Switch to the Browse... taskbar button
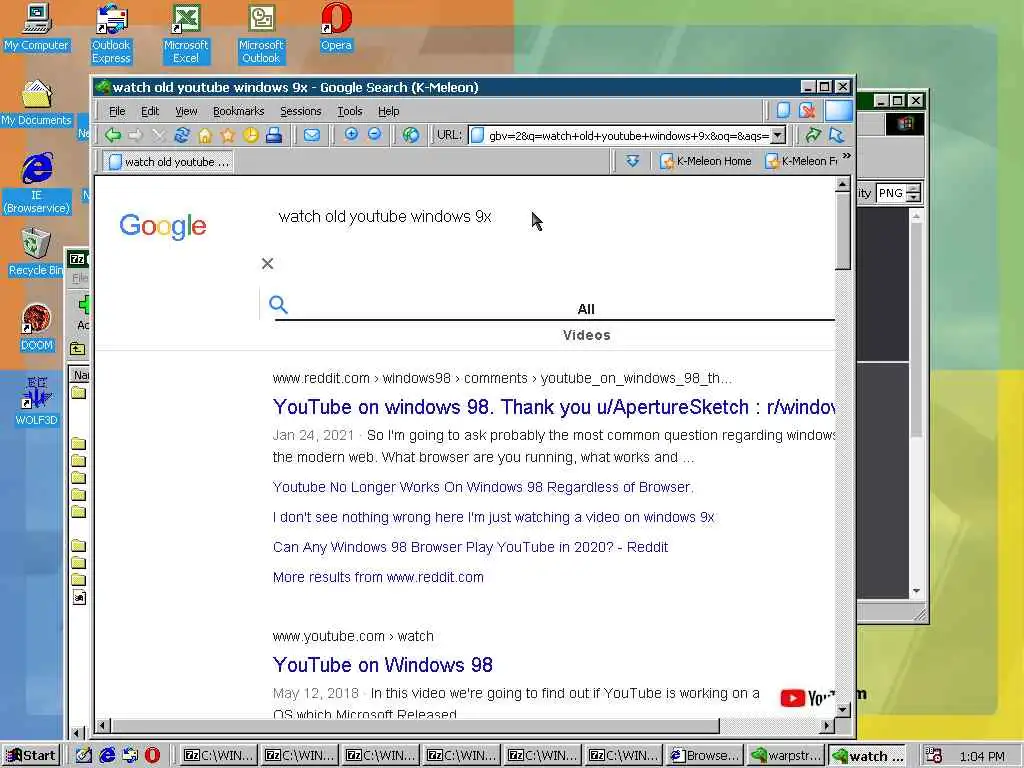This screenshot has height=768, width=1024. pyautogui.click(x=705, y=756)
